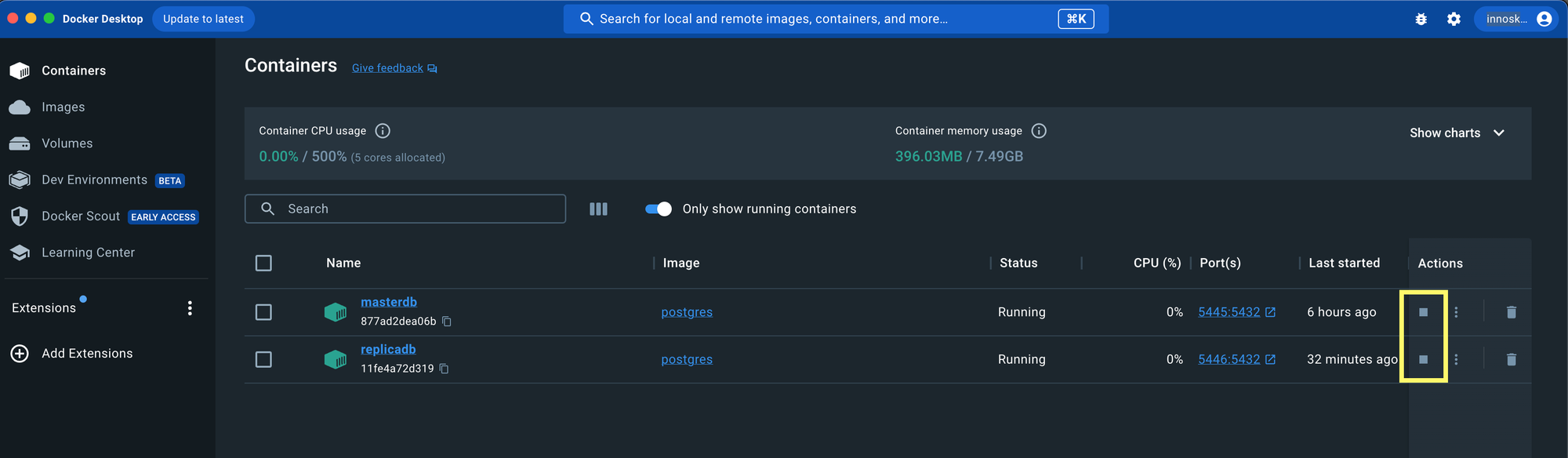Open the Extensions options menu
Image resolution: width=1568 pixels, height=458 pixels.
[x=190, y=308]
